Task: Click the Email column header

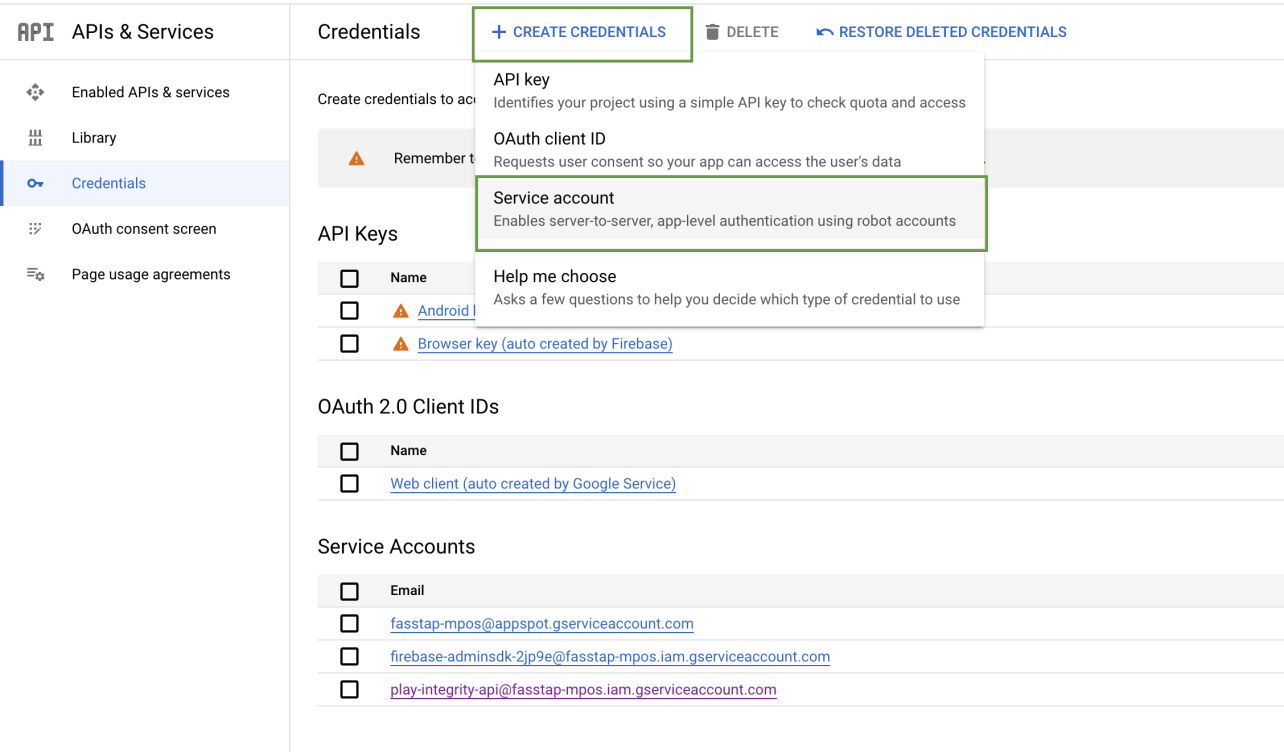Action: coord(407,591)
